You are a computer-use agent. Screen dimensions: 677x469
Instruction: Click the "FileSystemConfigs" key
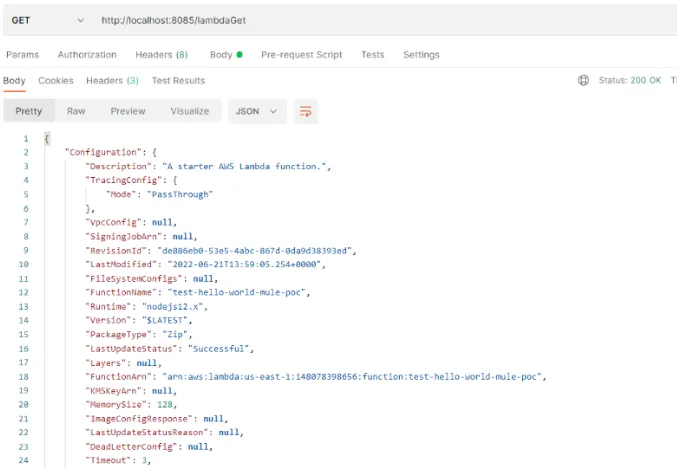pos(134,279)
